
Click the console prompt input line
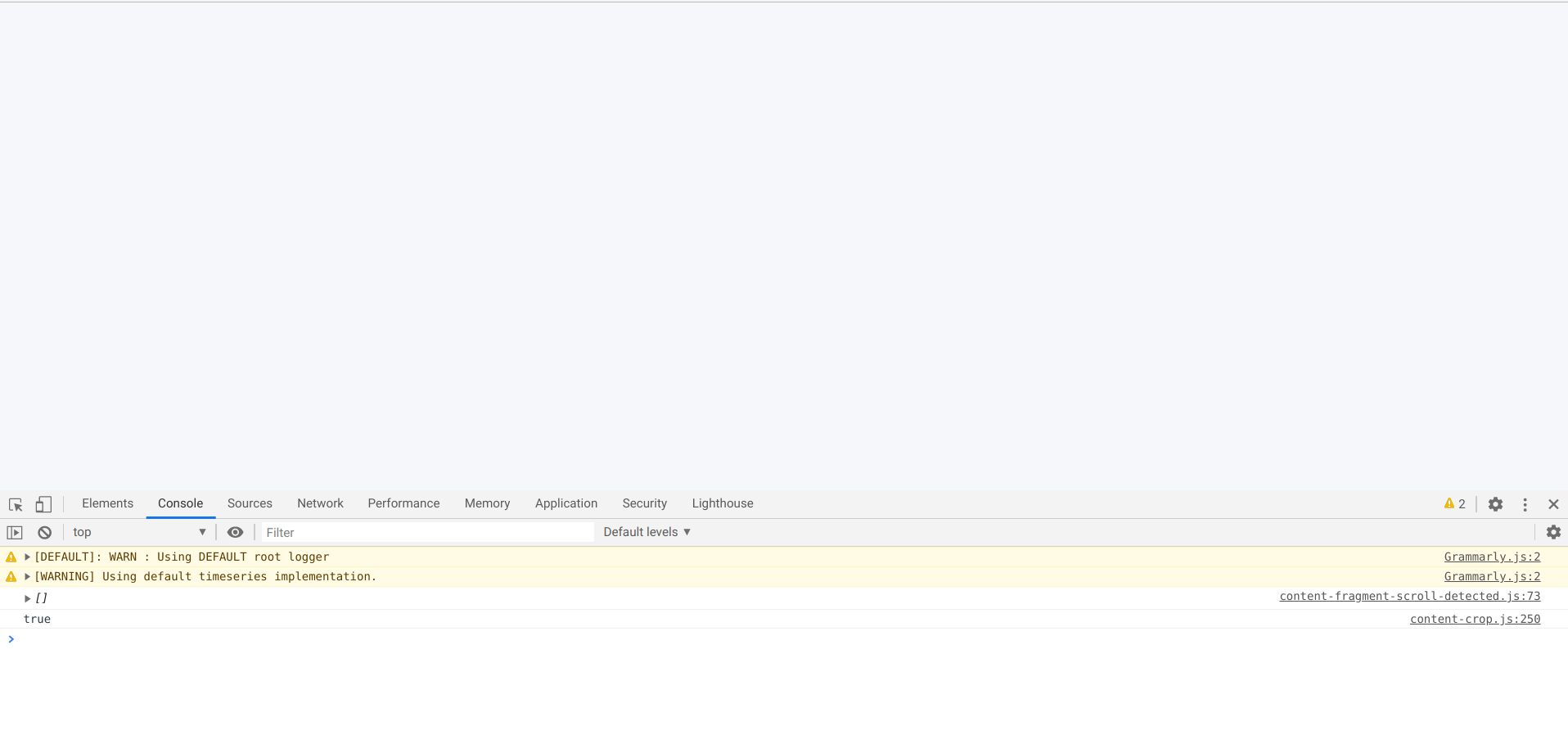click(x=786, y=640)
